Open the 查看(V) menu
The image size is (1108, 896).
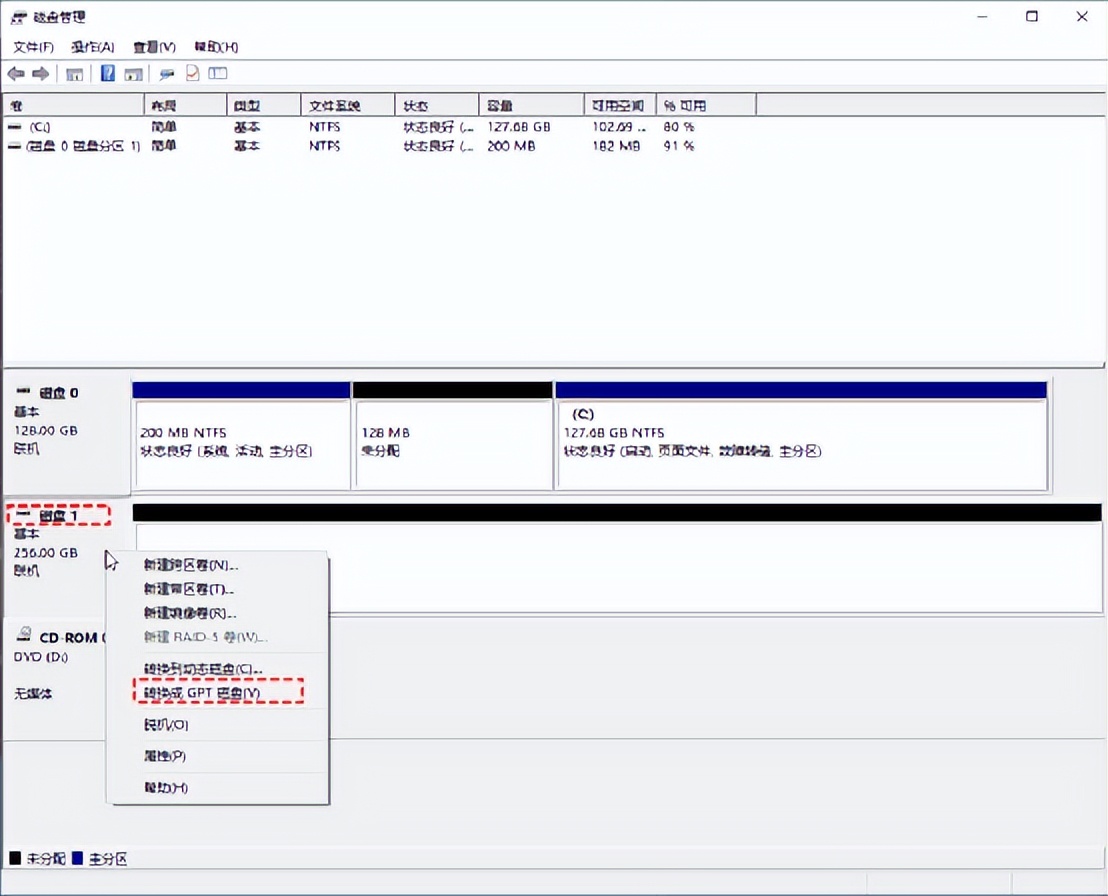[154, 47]
